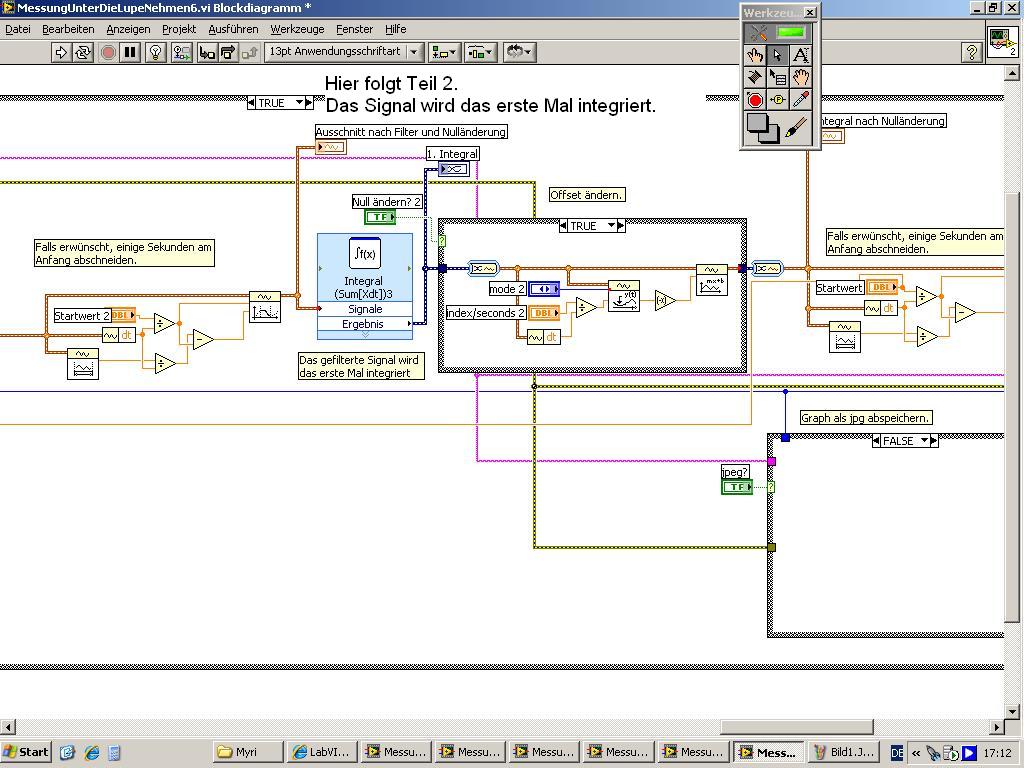Image resolution: width=1024 pixels, height=768 pixels.
Task: Open the Align Objects dropdown
Action: click(x=444, y=52)
